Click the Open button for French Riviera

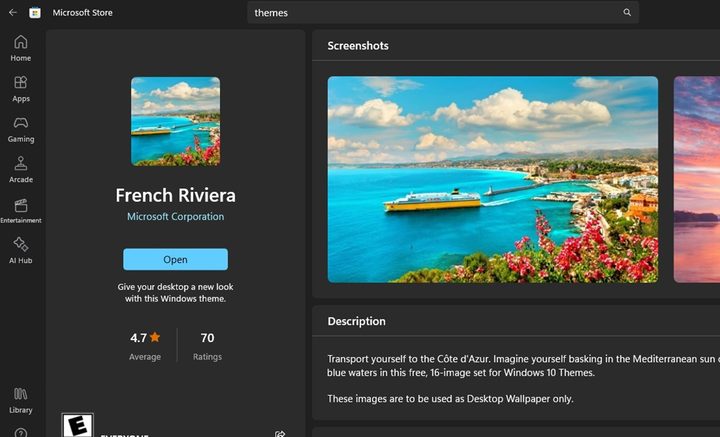pyautogui.click(x=175, y=259)
